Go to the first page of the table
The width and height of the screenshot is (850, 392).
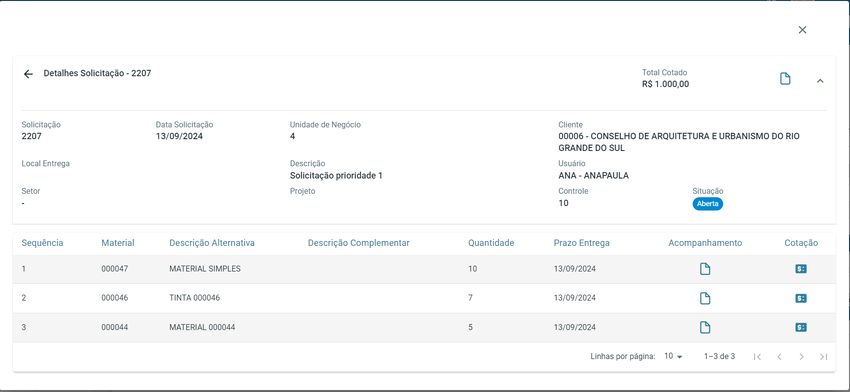(757, 357)
